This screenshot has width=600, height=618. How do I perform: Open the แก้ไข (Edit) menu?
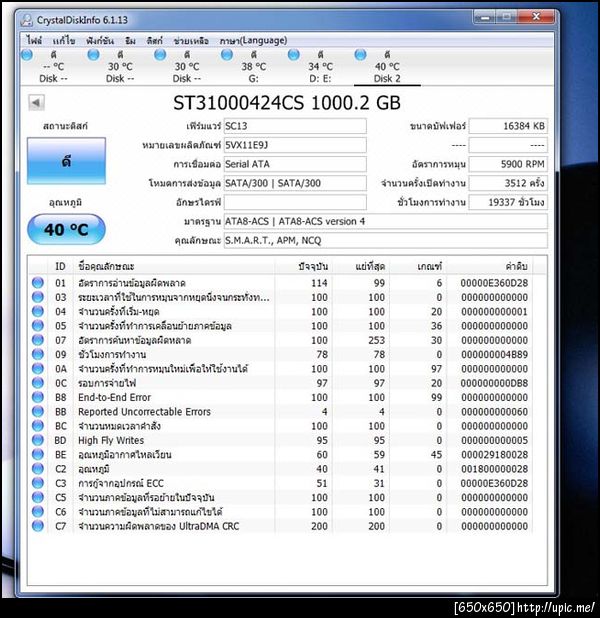pyautogui.click(x=64, y=41)
